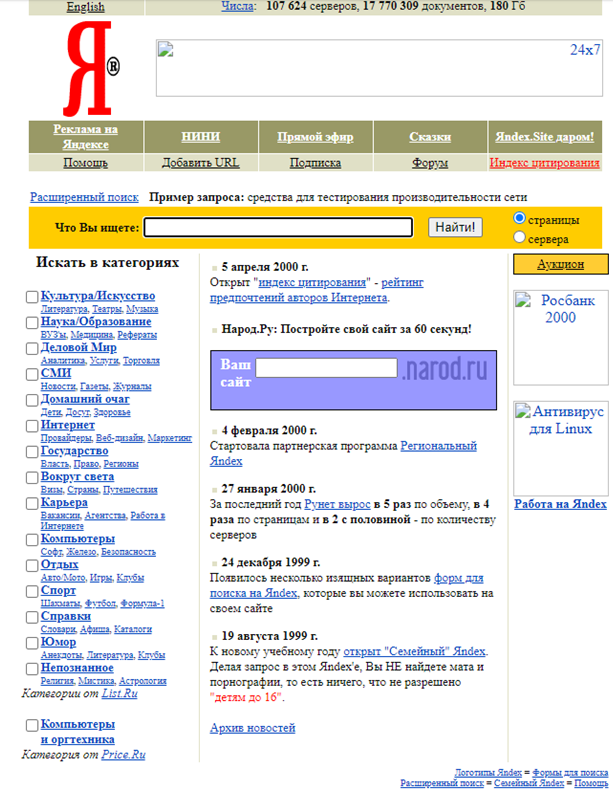Open the Семейный Яndex footer link
This screenshot has width=613, height=790.
coord(528,783)
